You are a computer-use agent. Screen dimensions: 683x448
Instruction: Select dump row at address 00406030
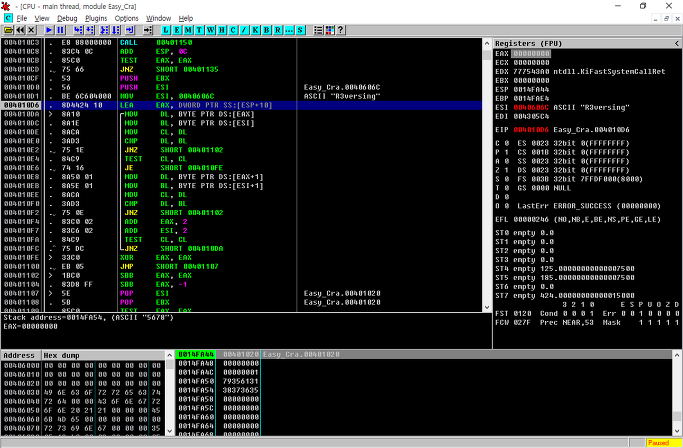[83, 392]
